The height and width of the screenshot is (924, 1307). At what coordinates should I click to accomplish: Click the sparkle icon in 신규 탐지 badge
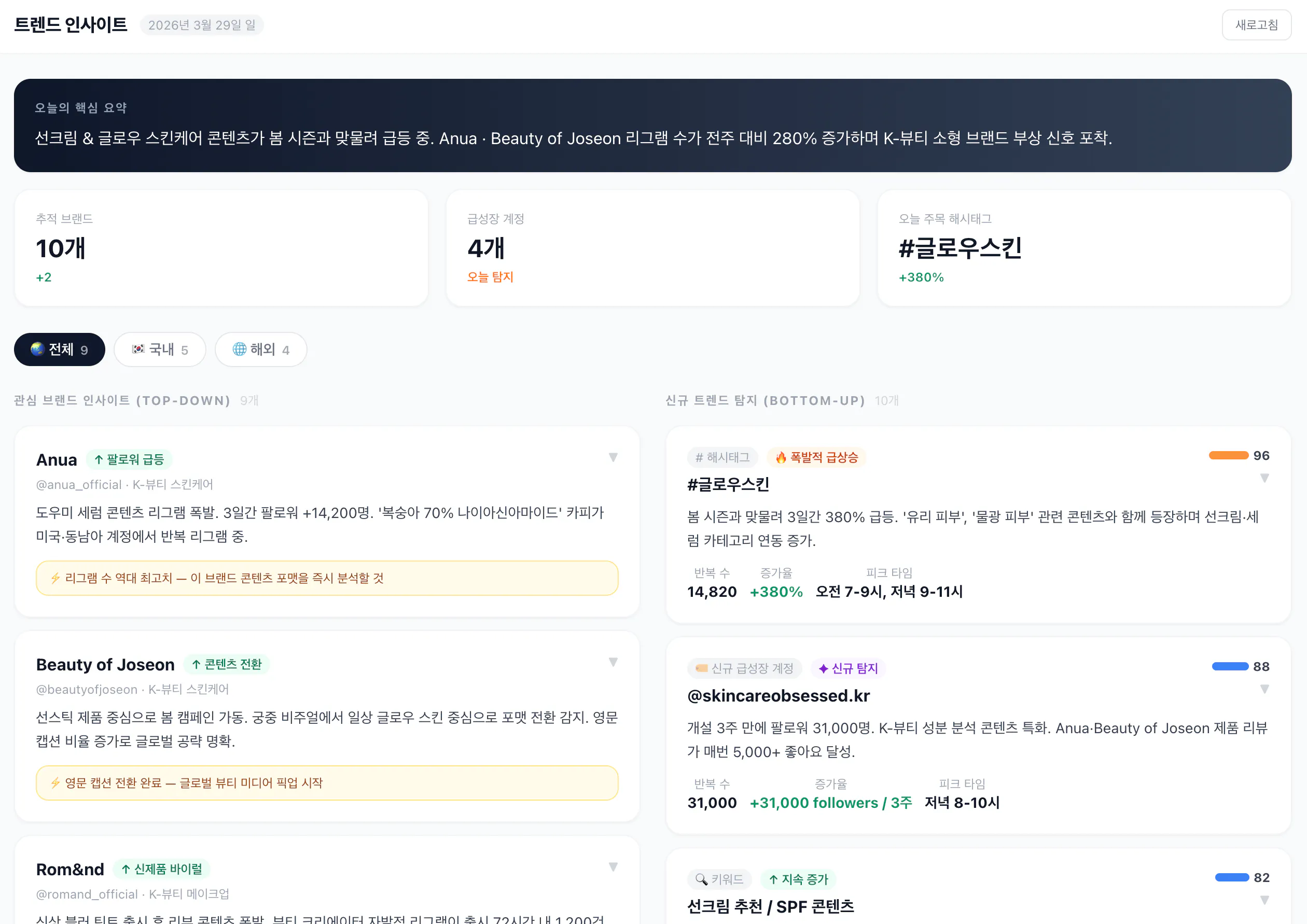point(823,668)
